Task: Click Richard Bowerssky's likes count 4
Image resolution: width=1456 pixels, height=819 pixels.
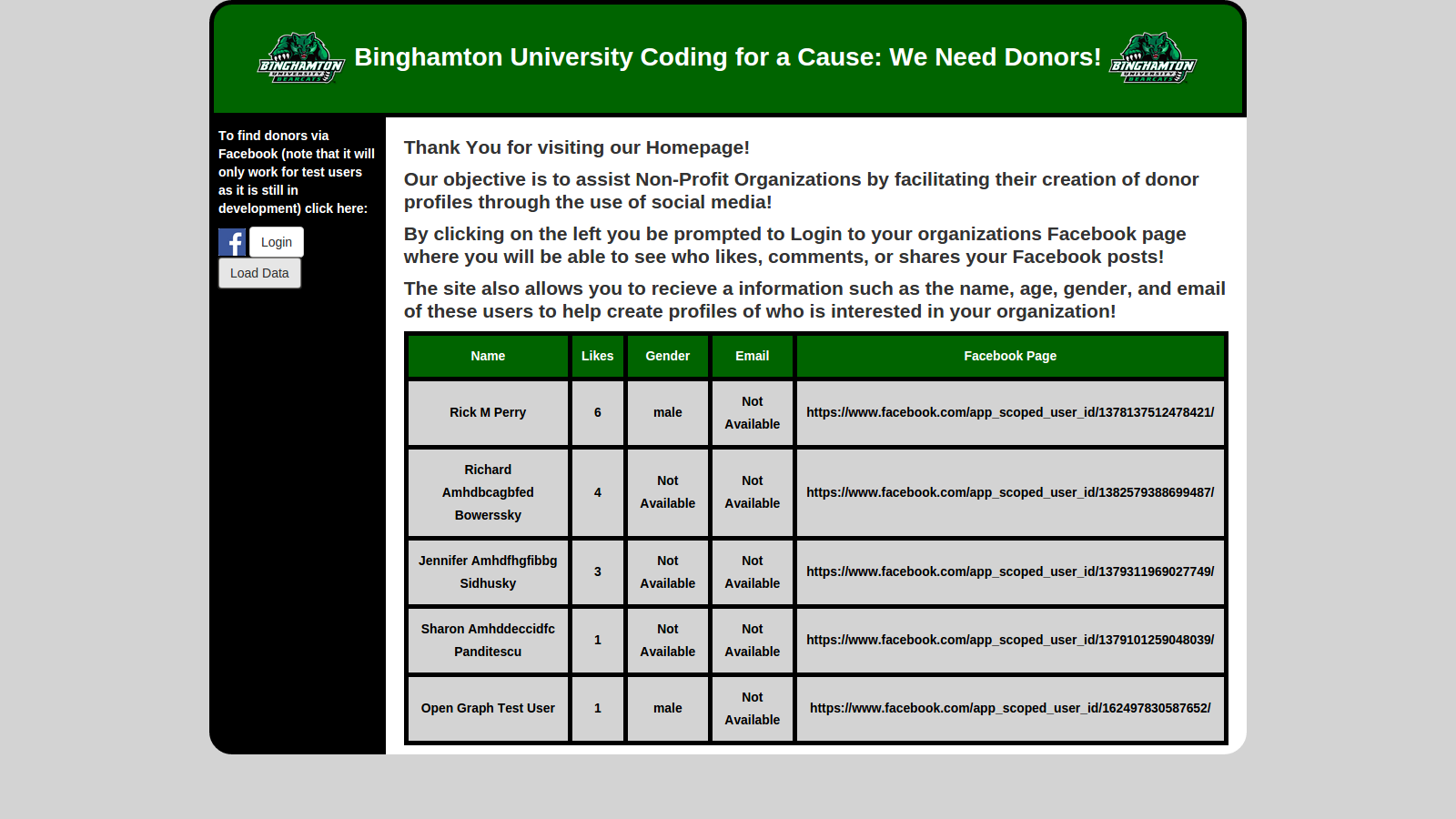Action: pyautogui.click(x=598, y=492)
